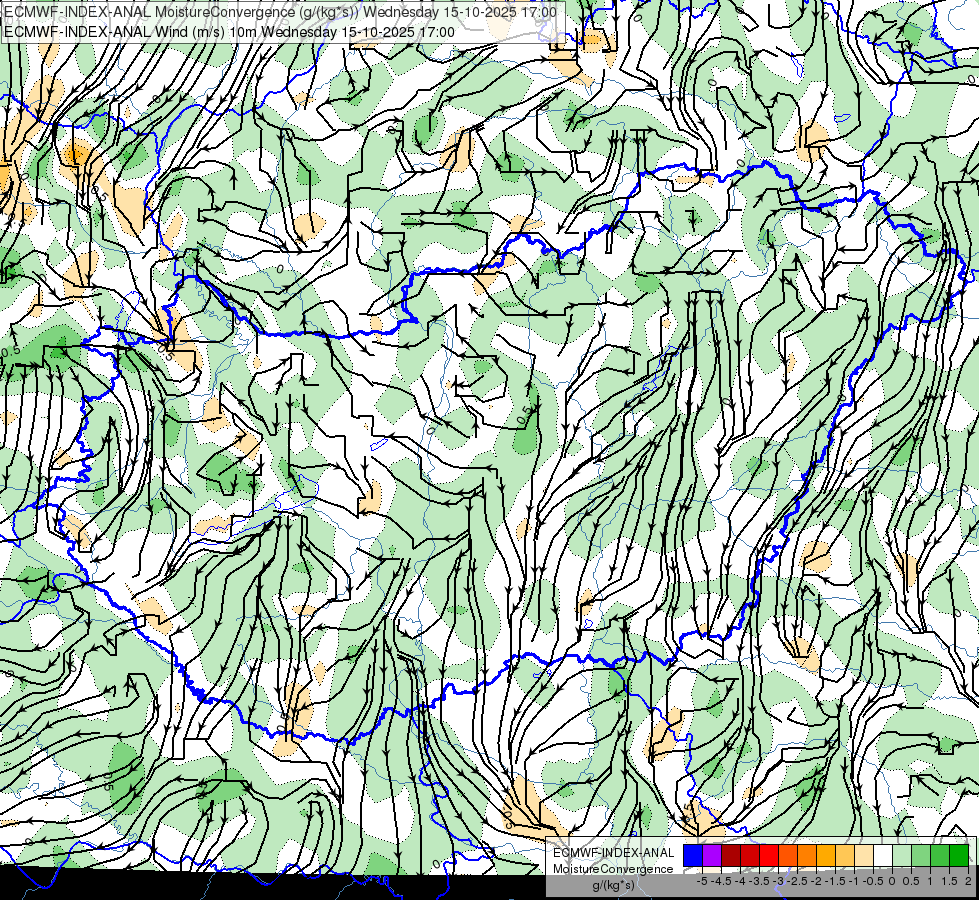Click the legend scale's rightmost tick label 2
Screen dimensions: 979x900
pos(968,881)
